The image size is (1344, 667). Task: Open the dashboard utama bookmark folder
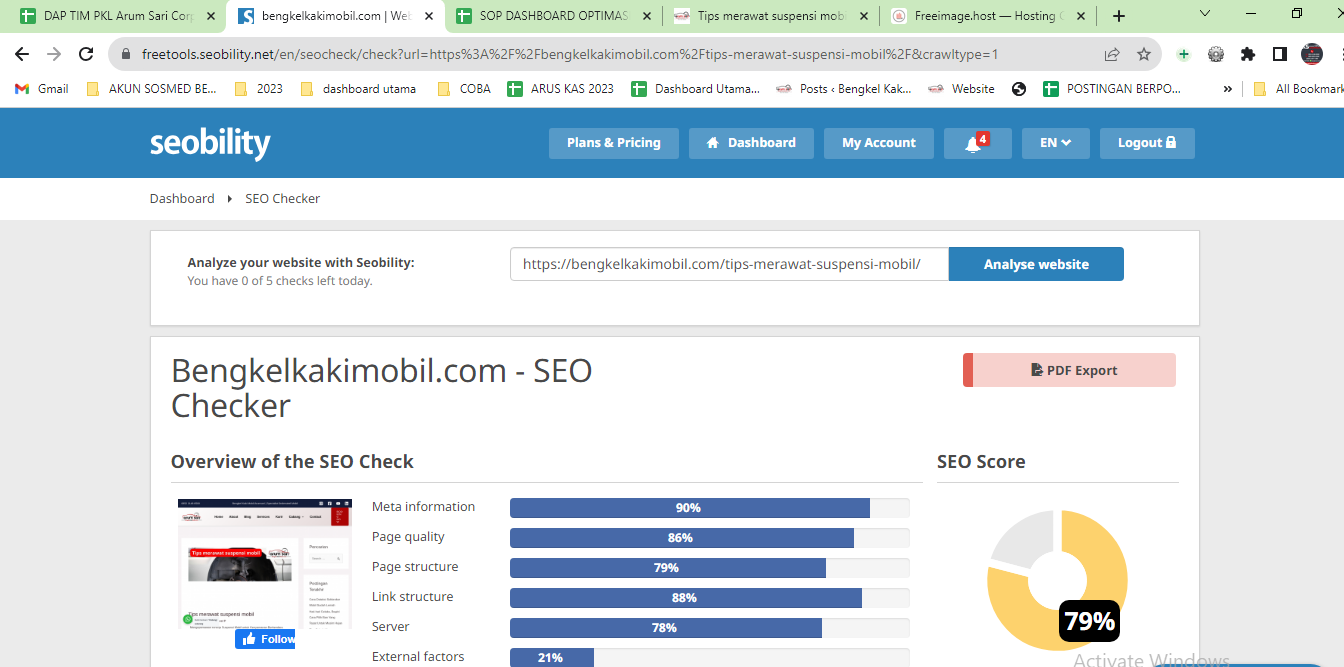[x=358, y=88]
